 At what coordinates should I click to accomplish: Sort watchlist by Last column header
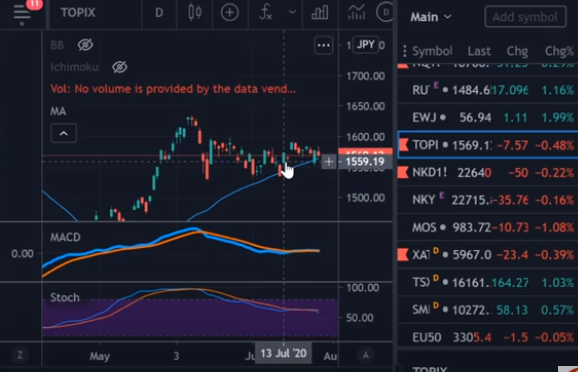[x=479, y=51]
